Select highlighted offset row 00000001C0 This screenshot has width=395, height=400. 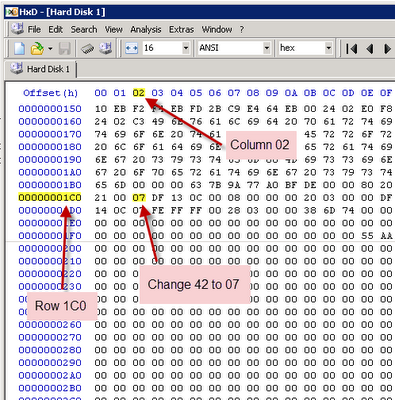[x=50, y=198]
